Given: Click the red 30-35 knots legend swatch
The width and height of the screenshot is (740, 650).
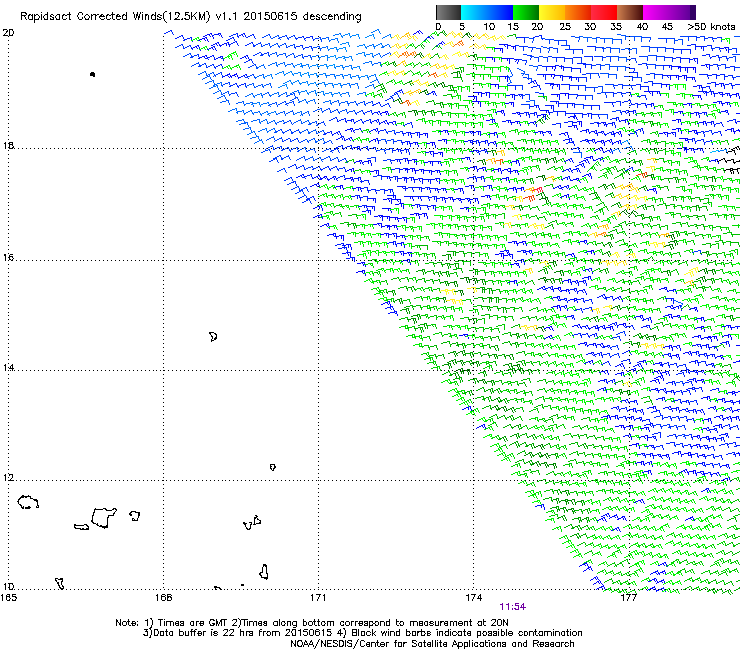Looking at the screenshot, I should click(604, 12).
